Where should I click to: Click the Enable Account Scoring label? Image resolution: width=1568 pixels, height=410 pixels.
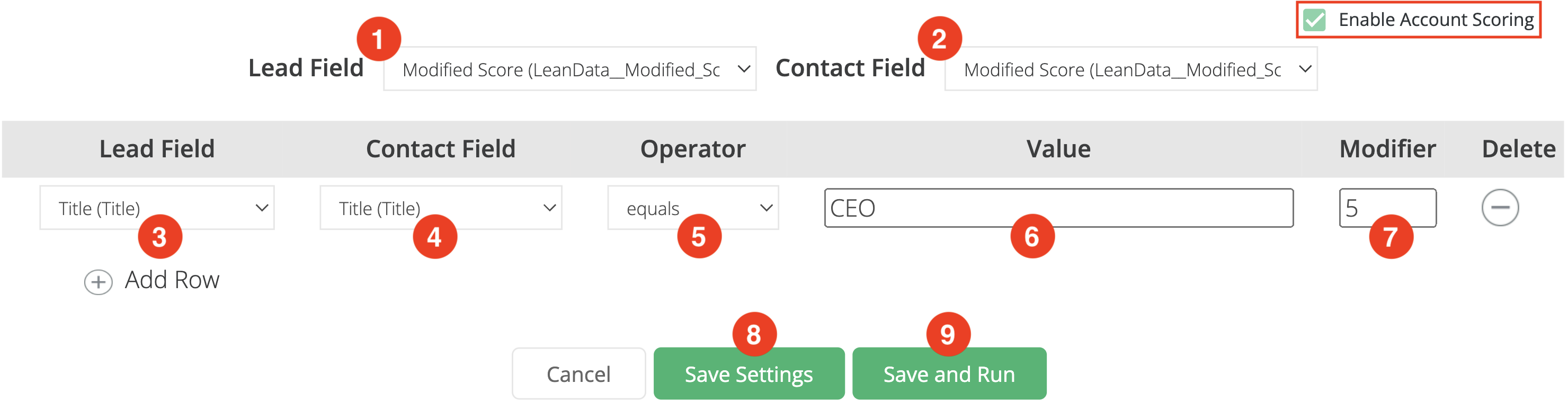coord(1436,20)
